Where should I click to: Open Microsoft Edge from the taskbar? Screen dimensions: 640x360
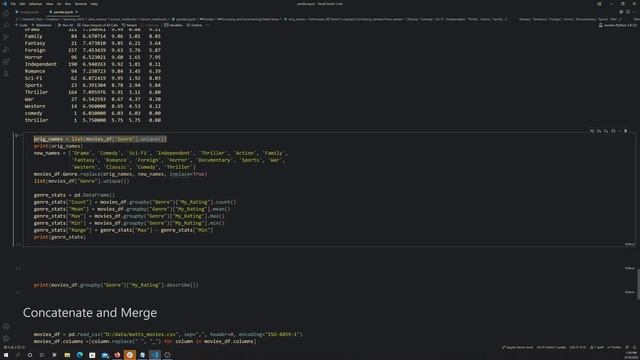click(x=80, y=355)
